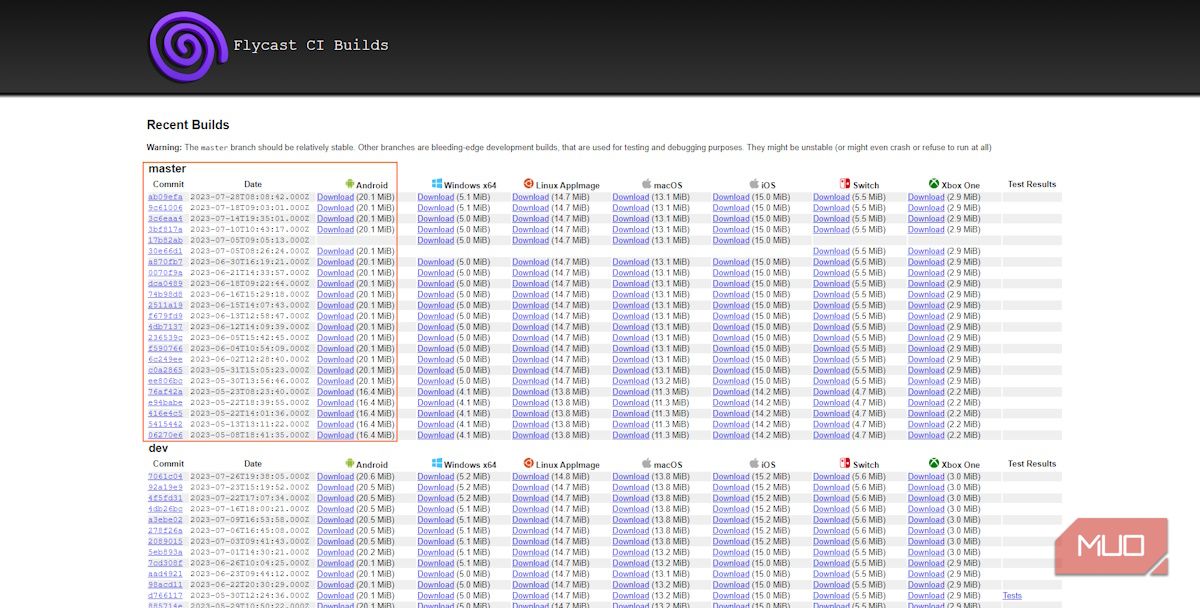Image resolution: width=1200 pixels, height=608 pixels.
Task: Click the Xbox One icon in master header
Action: (934, 184)
